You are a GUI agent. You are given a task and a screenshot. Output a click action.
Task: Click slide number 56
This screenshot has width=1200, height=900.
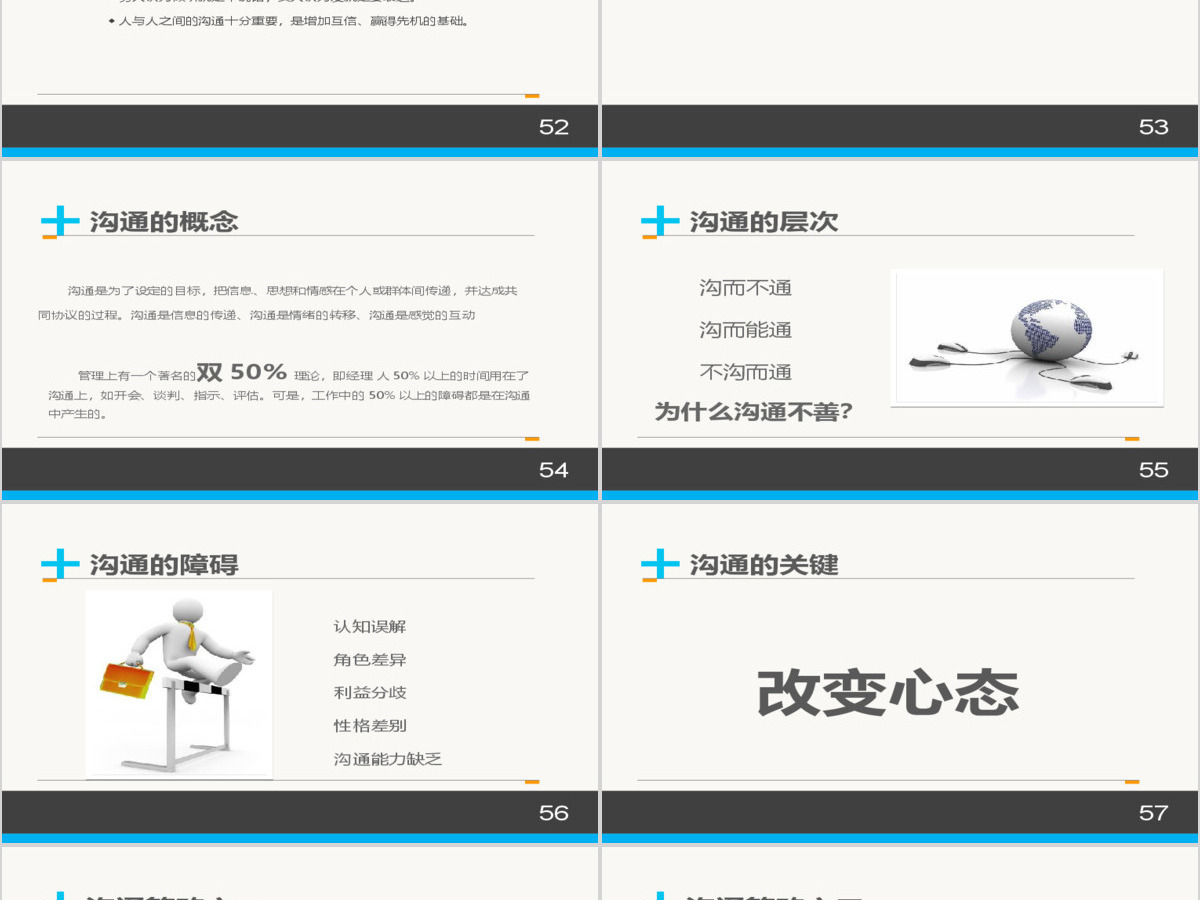pyautogui.click(x=554, y=813)
